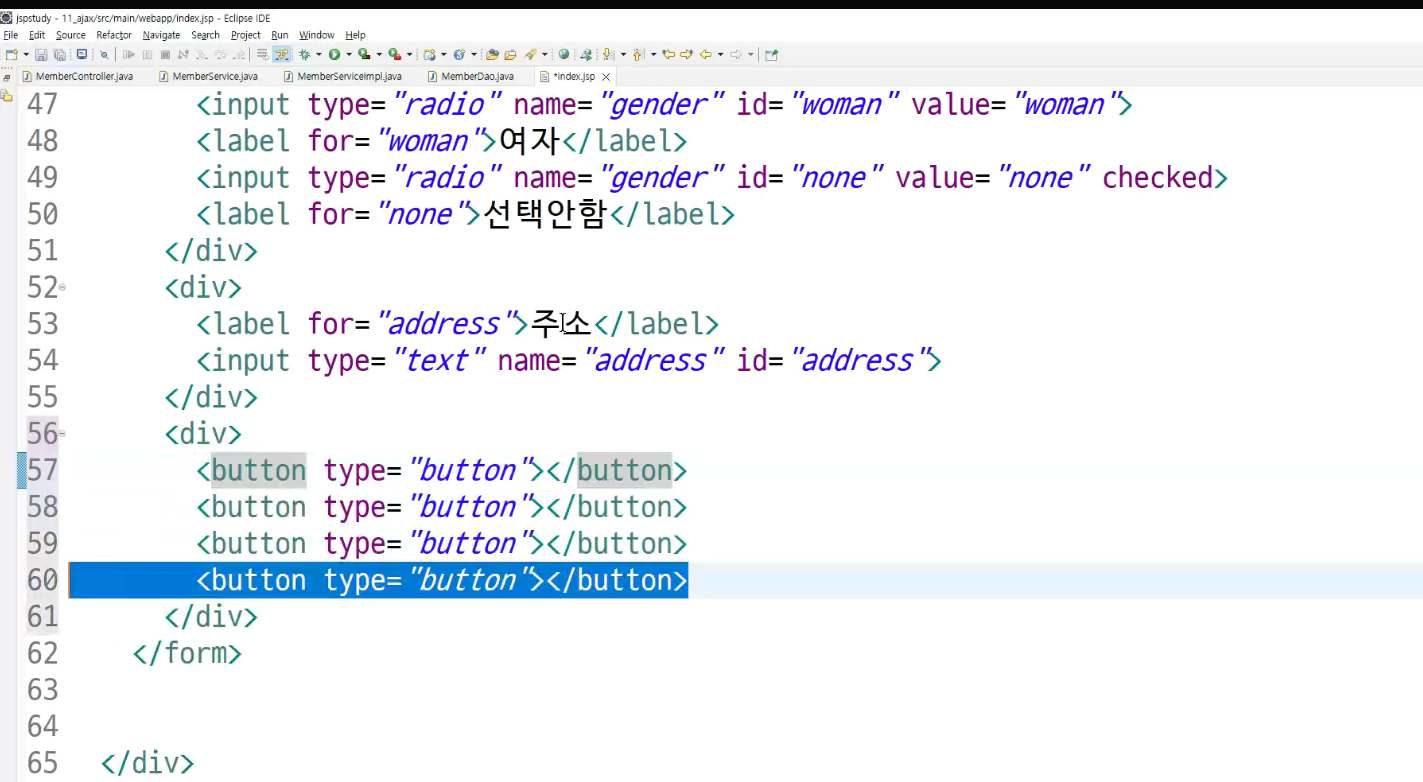The image size is (1423, 782).
Task: Open the Search menu
Action: point(205,35)
